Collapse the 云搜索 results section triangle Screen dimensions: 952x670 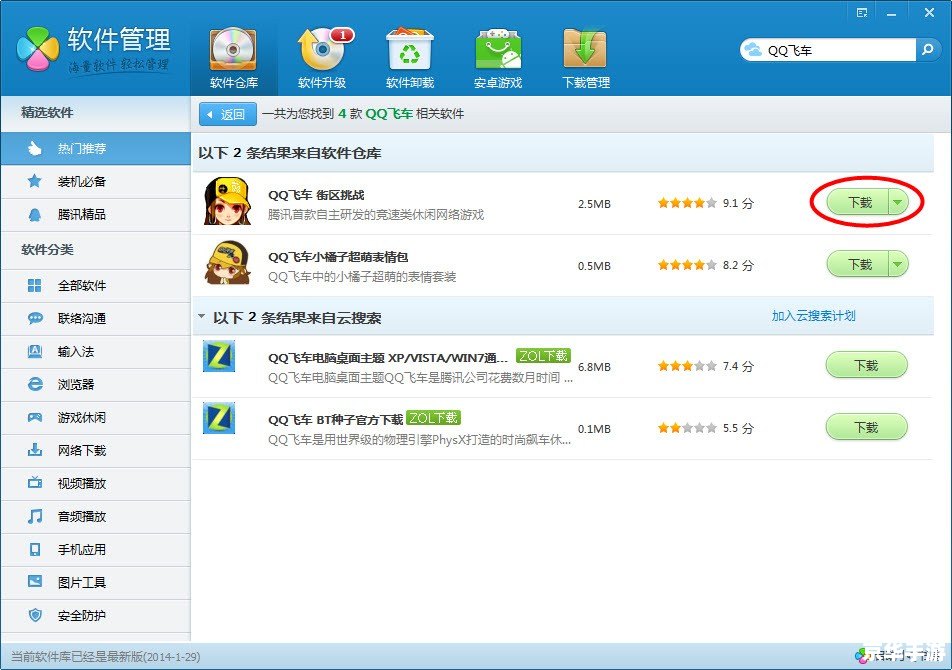click(201, 317)
